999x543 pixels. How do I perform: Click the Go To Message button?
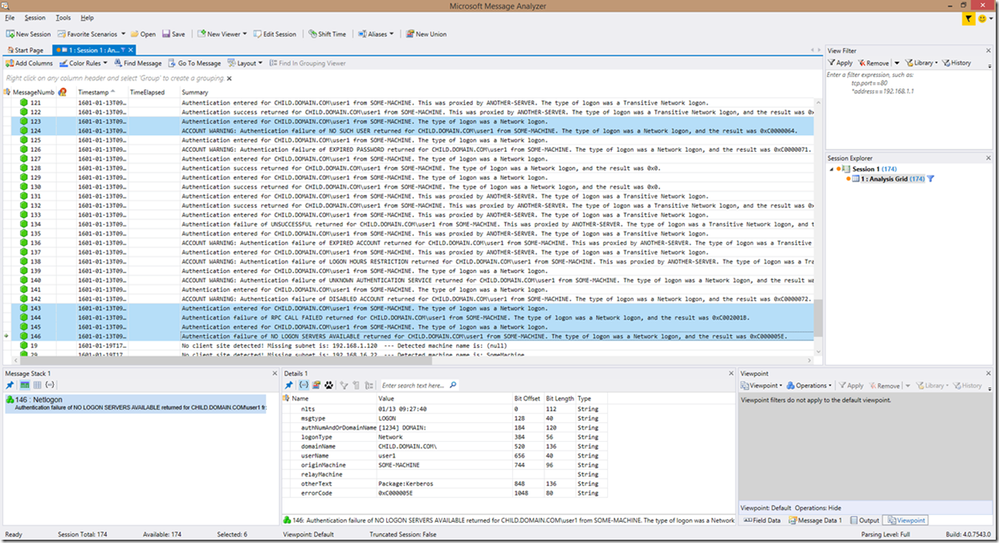coord(194,63)
